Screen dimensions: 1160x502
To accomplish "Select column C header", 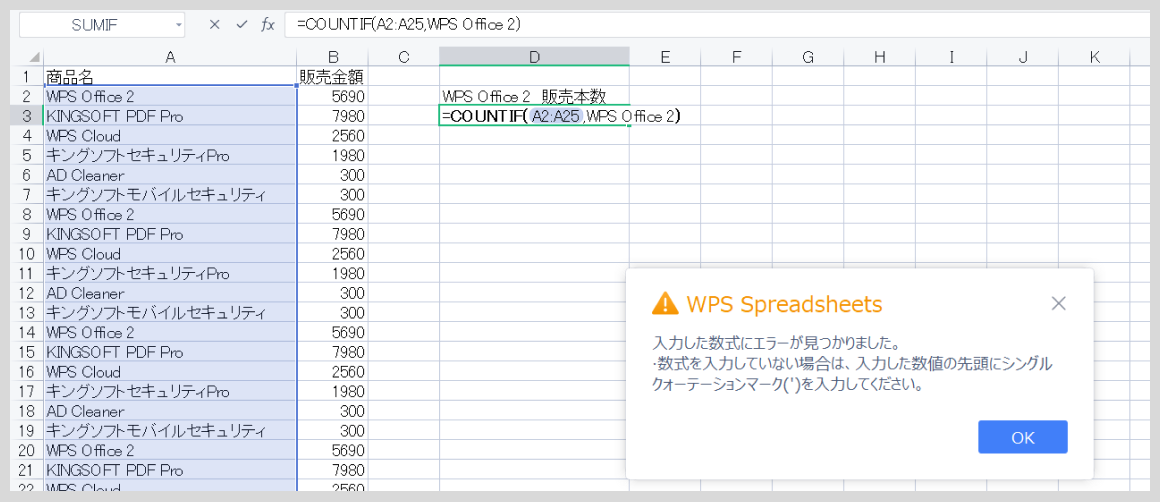I will click(x=403, y=57).
